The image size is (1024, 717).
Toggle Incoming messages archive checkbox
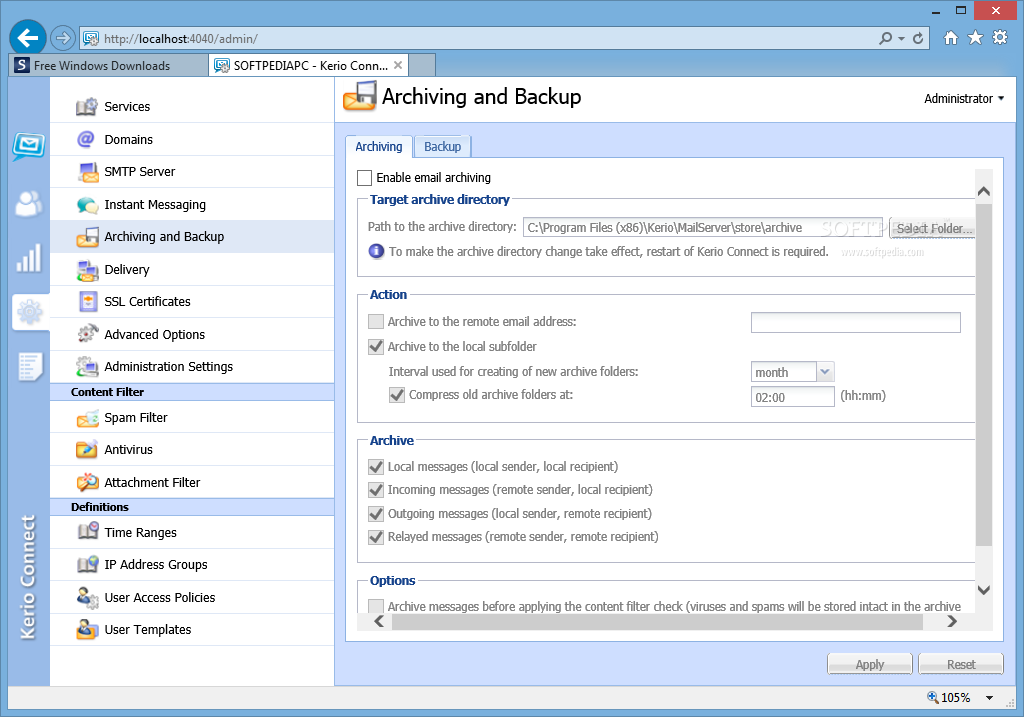376,490
